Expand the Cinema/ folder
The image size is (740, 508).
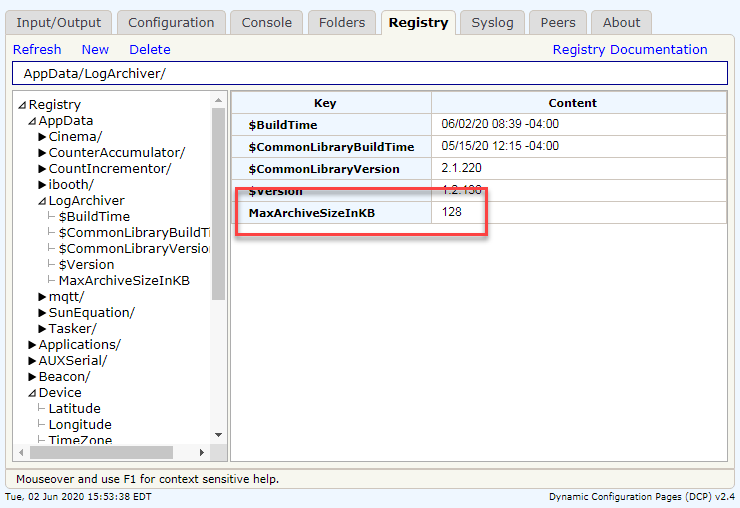pyautogui.click(x=42, y=137)
